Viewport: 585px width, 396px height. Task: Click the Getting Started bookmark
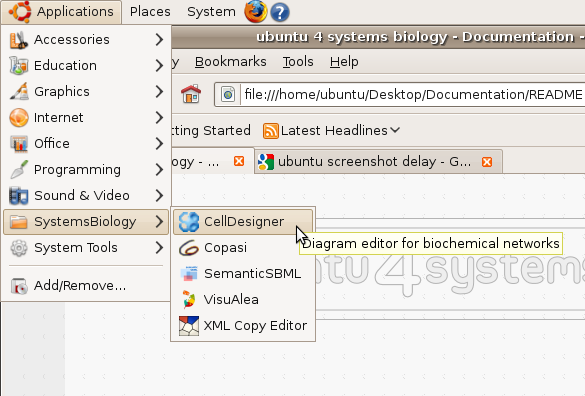coord(211,131)
